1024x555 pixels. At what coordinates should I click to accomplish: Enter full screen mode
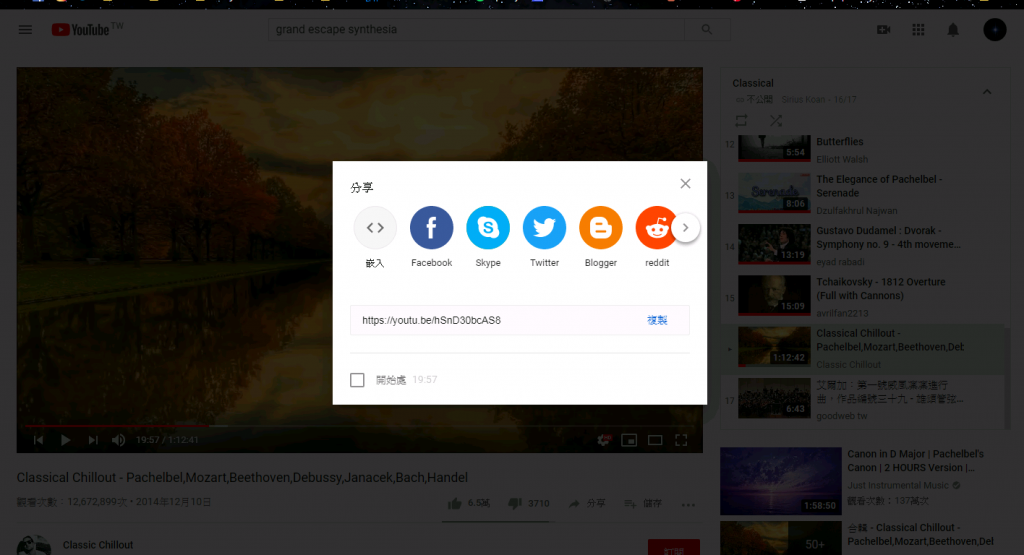click(681, 440)
